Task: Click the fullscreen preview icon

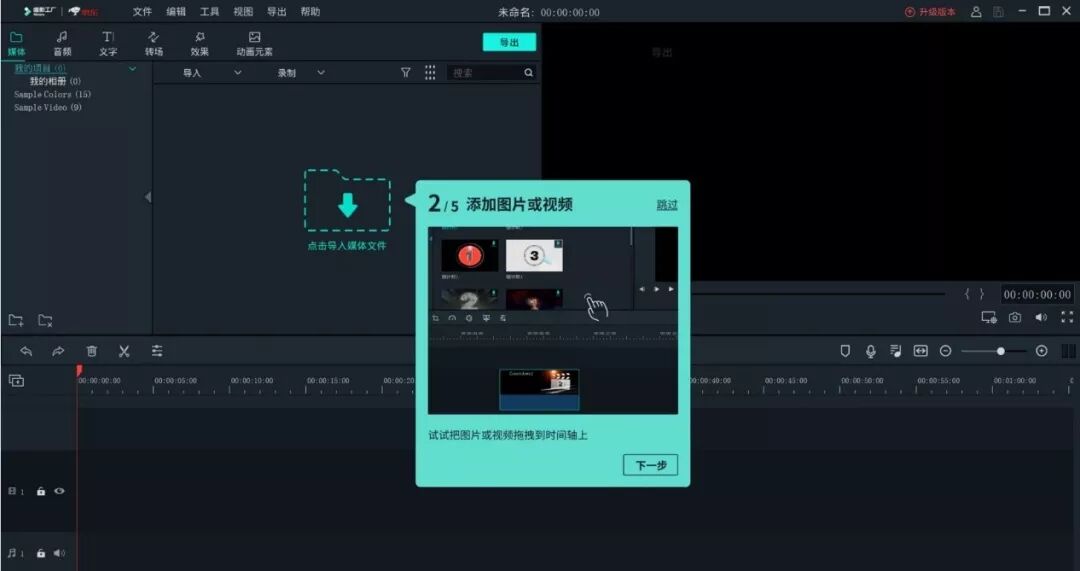Action: (x=1067, y=318)
